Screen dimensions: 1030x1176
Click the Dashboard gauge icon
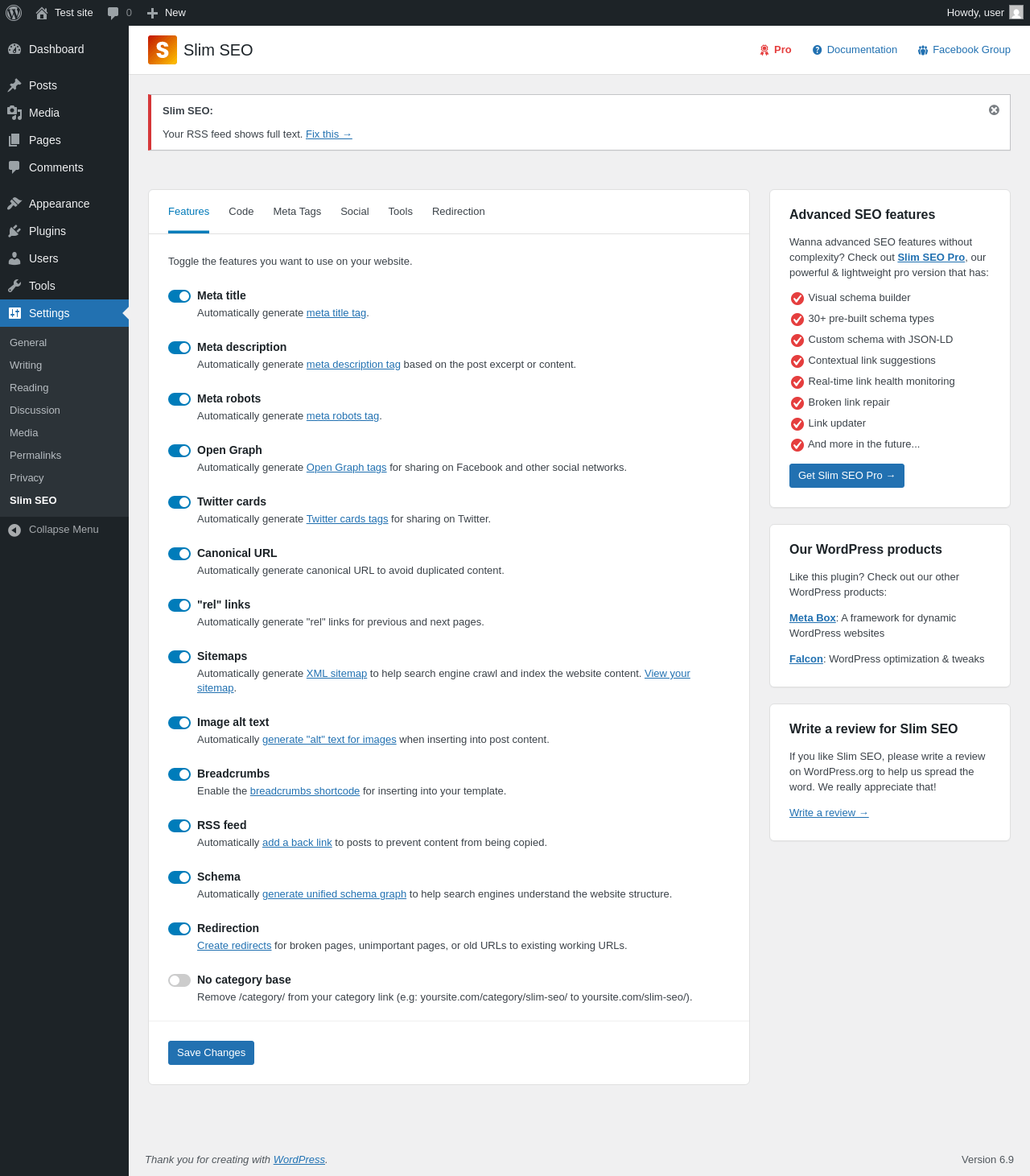[x=14, y=49]
